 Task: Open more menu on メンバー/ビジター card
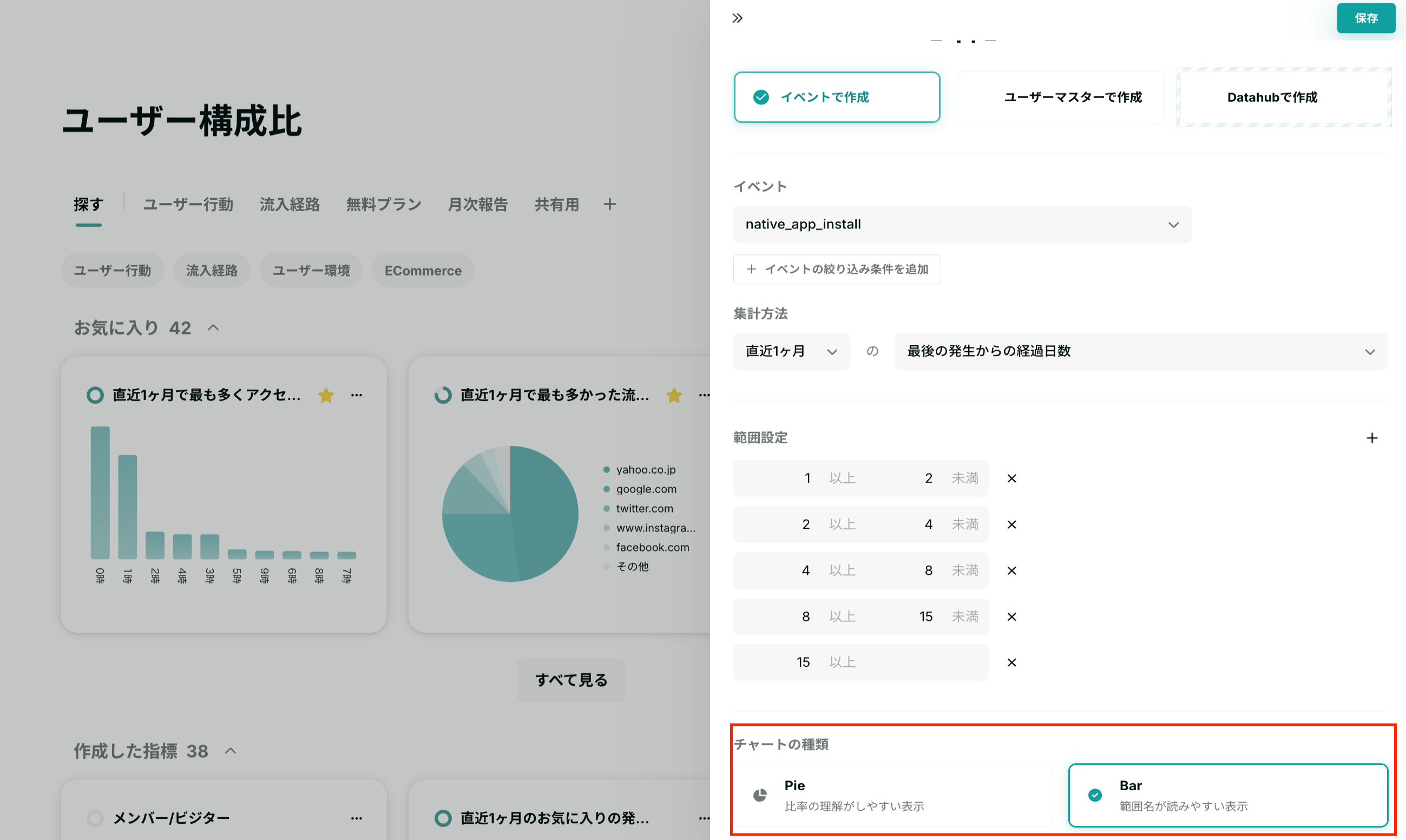click(x=356, y=818)
